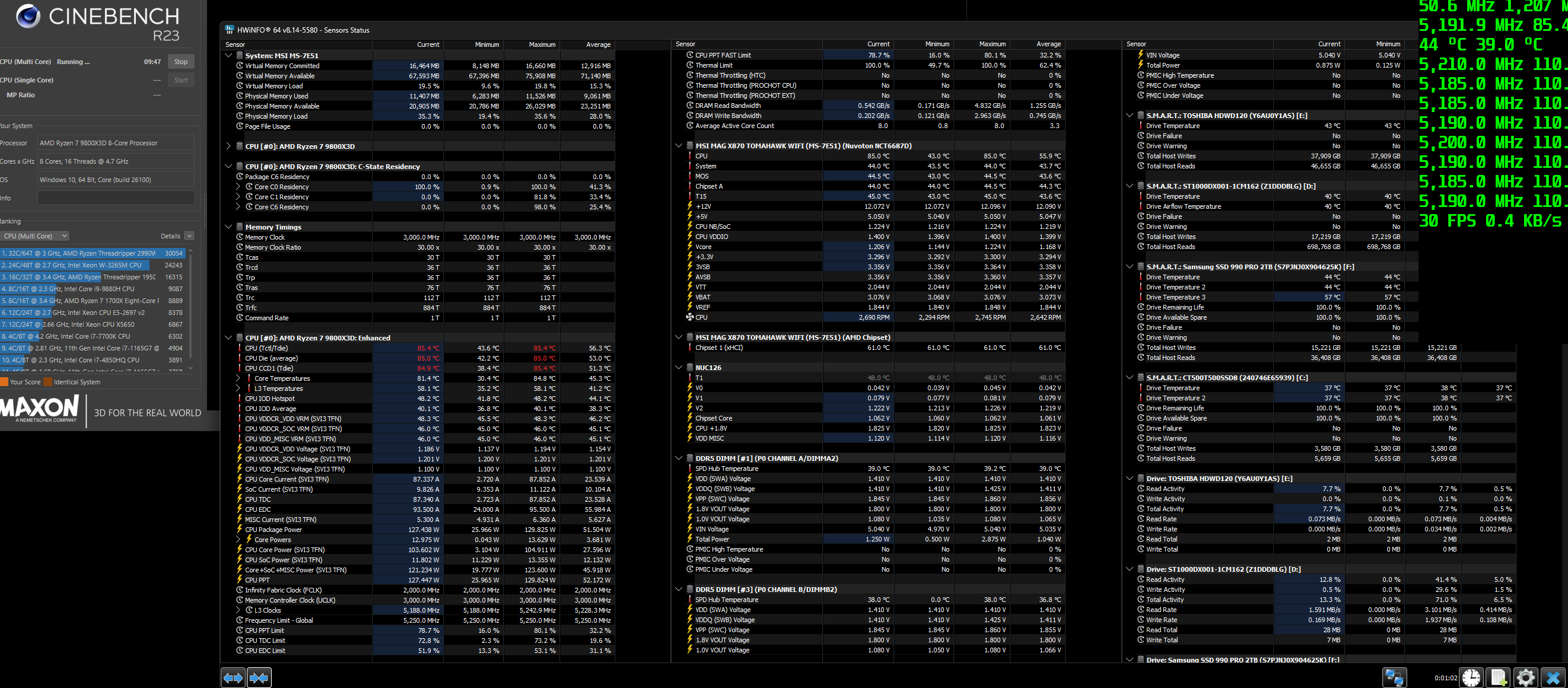1568x688 pixels.
Task: Click the Info input field
Action: 116,198
